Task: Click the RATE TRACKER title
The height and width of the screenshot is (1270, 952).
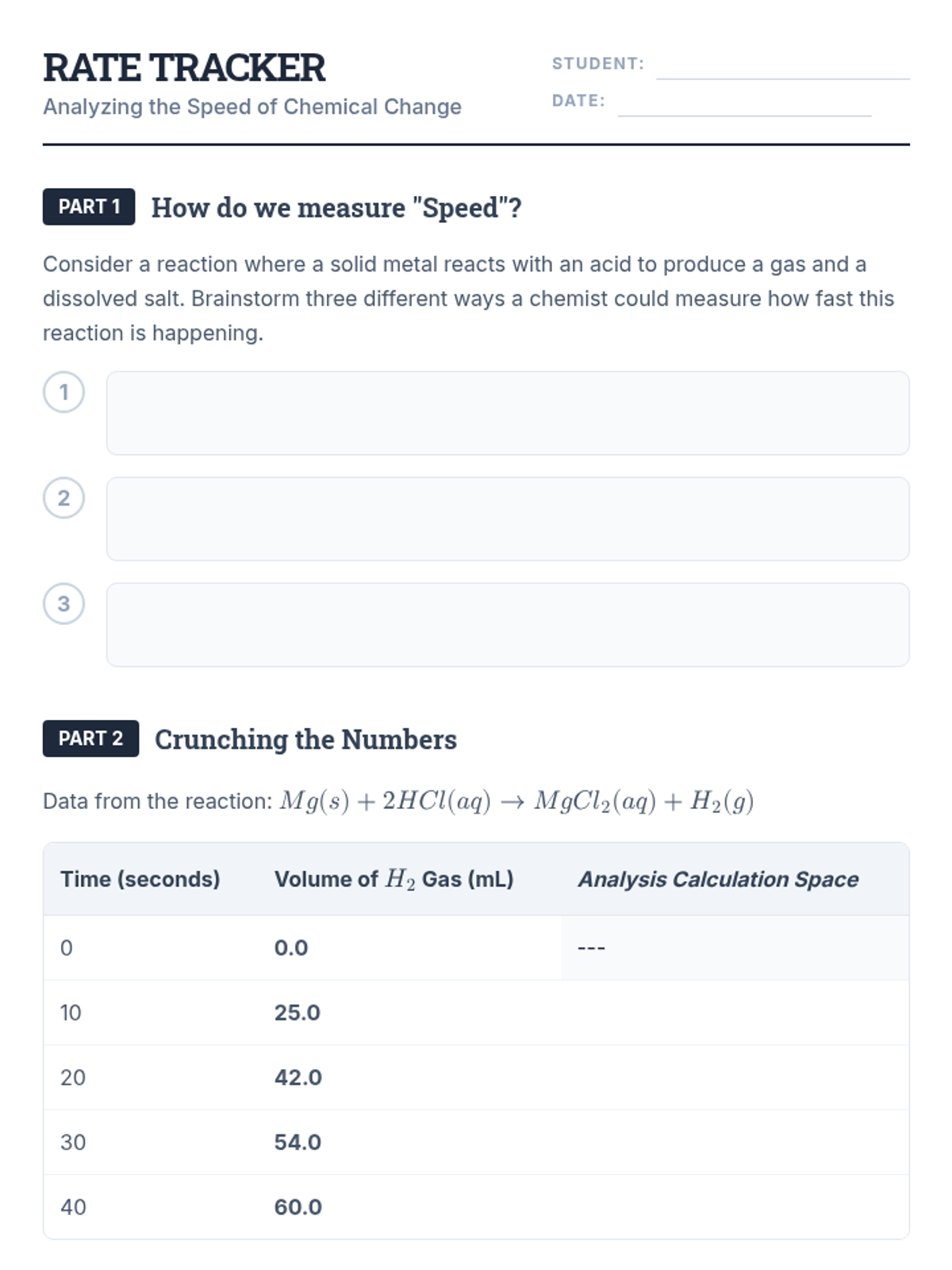Action: coord(184,67)
